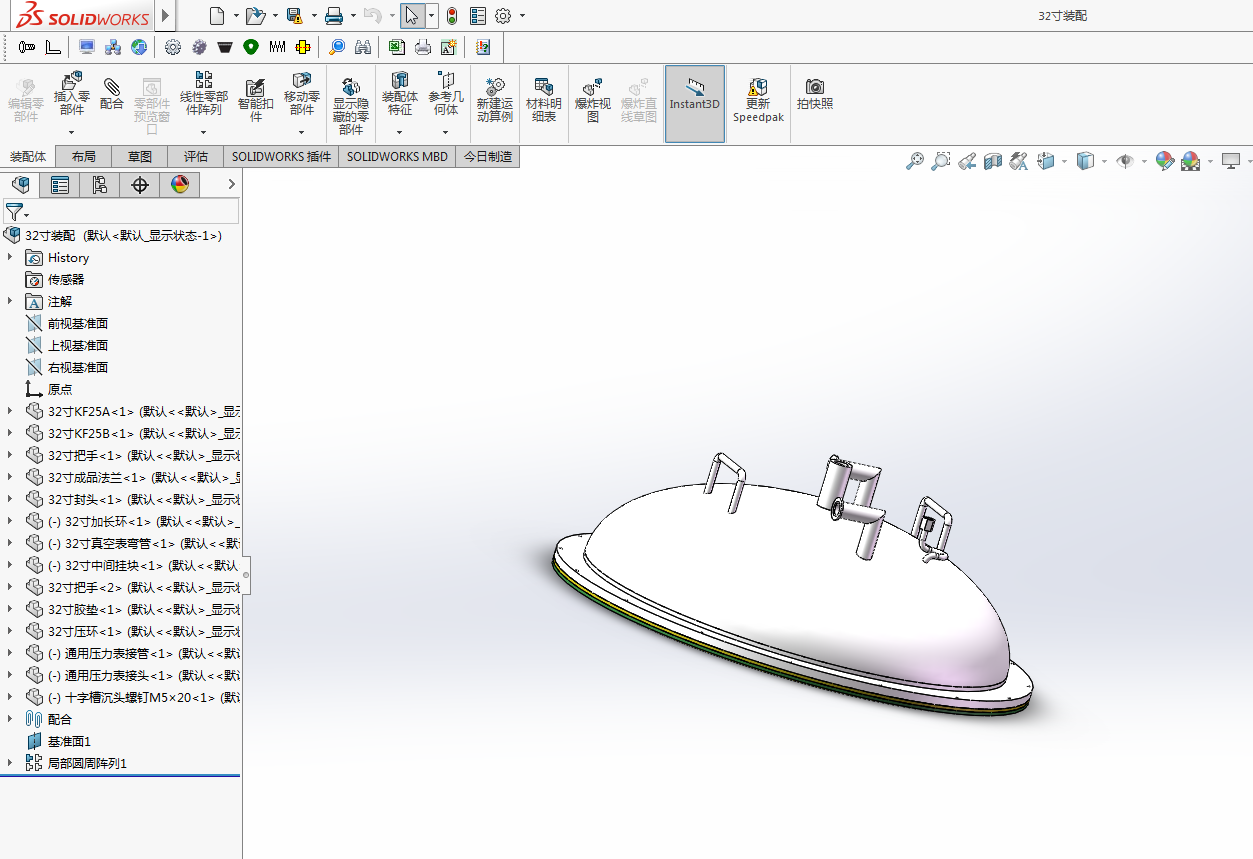Open the DisplayManager tab with color ball
Image resolution: width=1253 pixels, height=859 pixels.
click(x=179, y=184)
